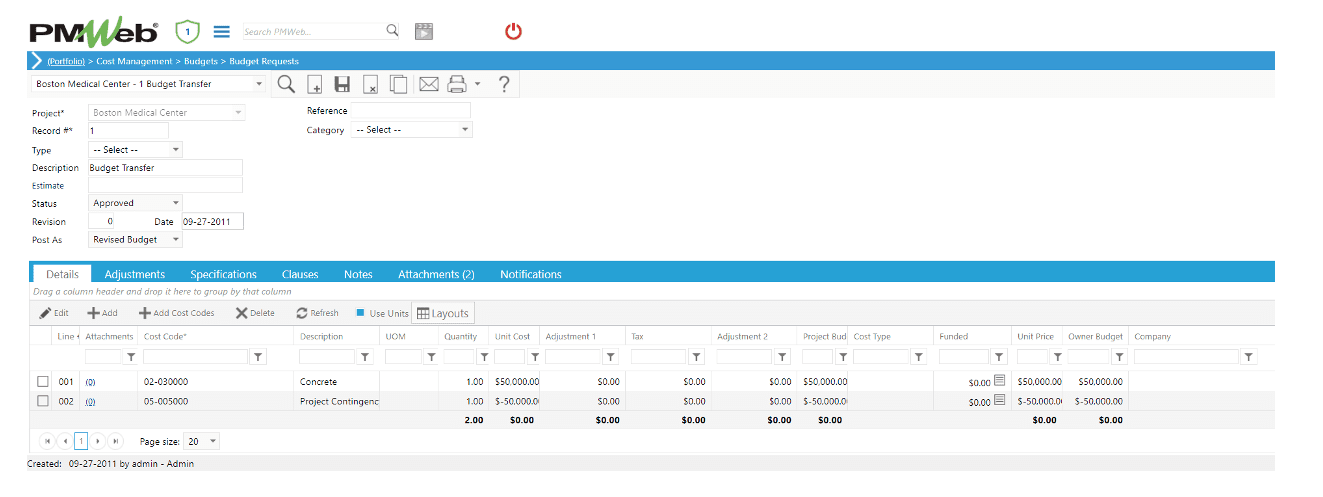Click the Date field 09-27-2011

click(212, 222)
